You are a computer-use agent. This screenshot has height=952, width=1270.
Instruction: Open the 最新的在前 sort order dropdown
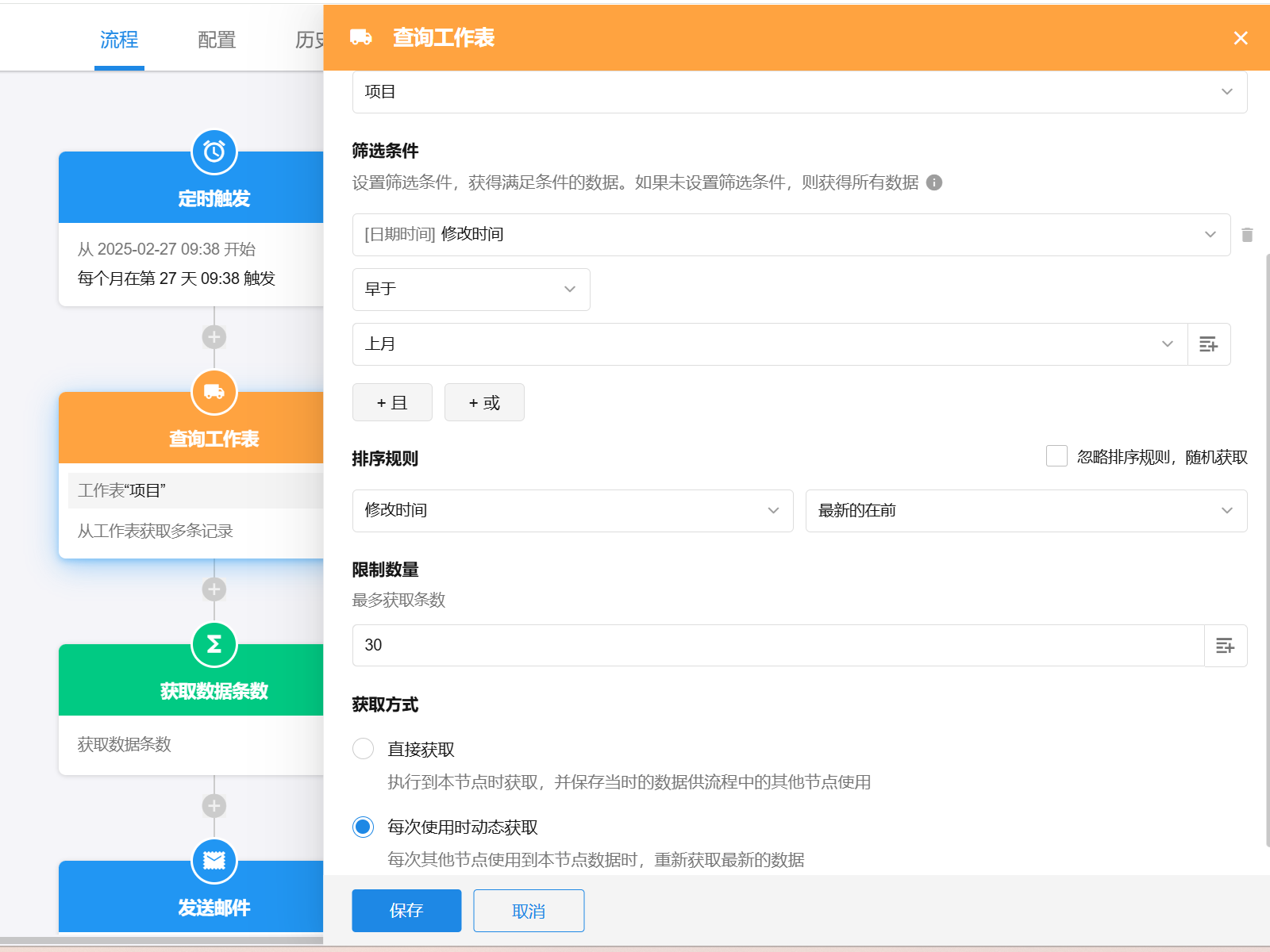[1026, 511]
